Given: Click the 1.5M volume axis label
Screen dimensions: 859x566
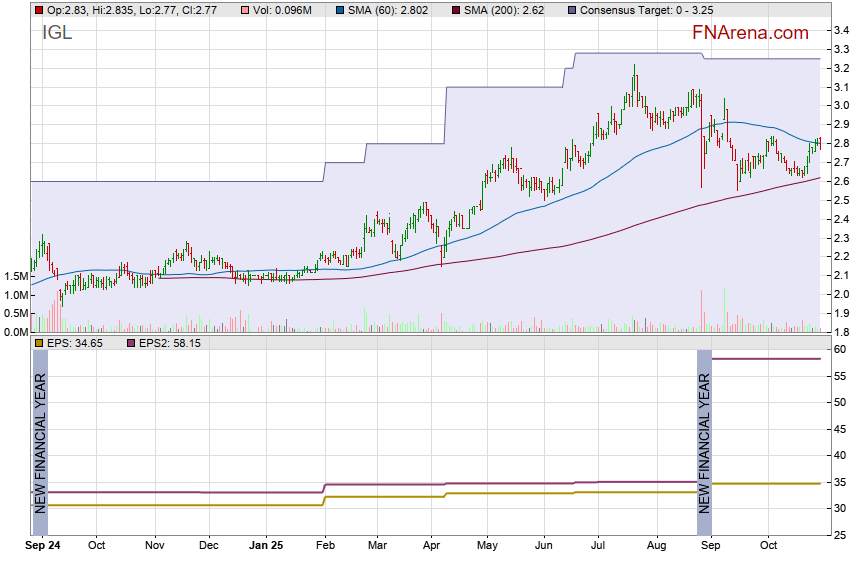Looking at the screenshot, I should (15, 277).
